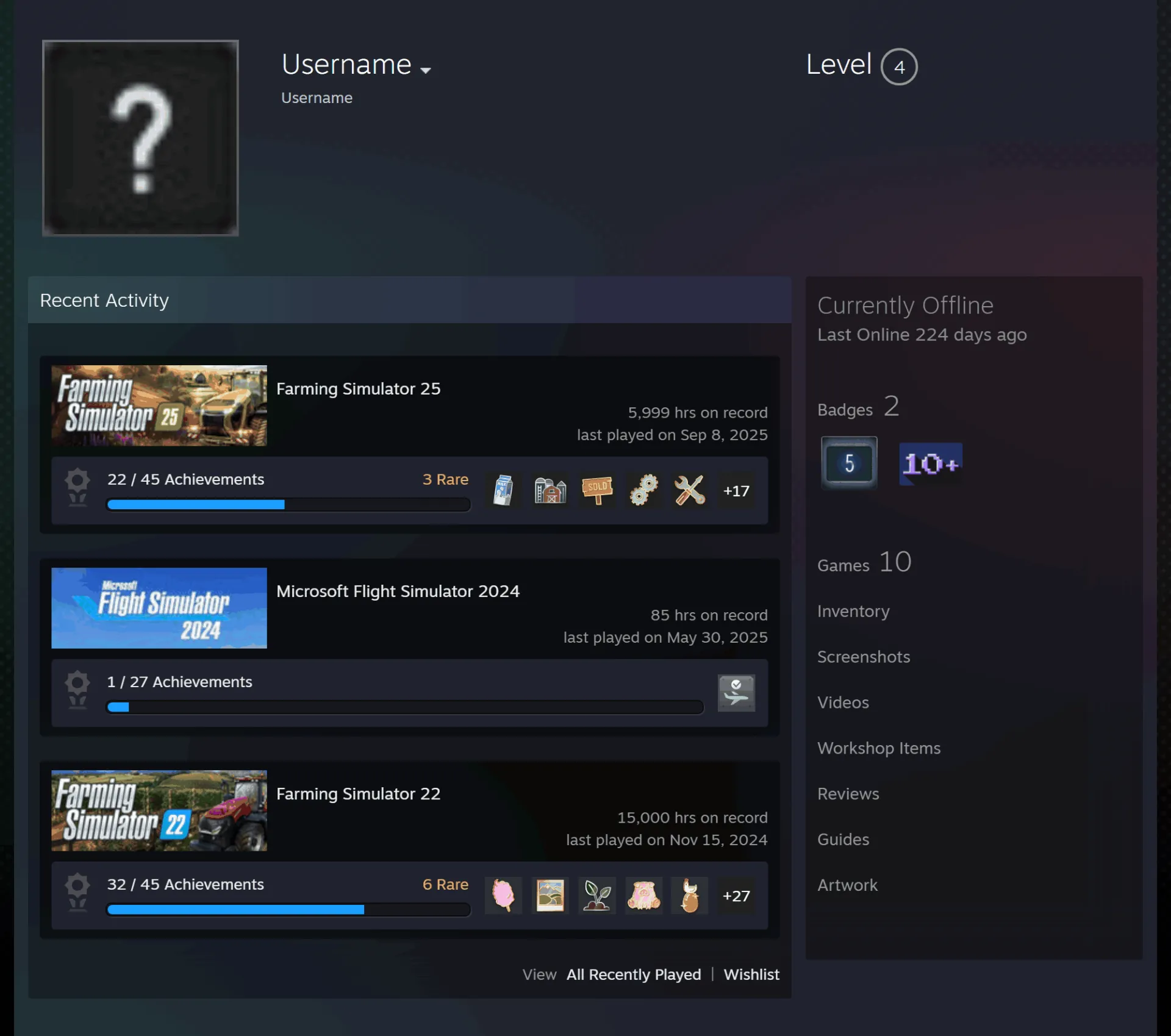Click the cotton candy achievement icon
Screen dimensions: 1171x1036
click(503, 895)
